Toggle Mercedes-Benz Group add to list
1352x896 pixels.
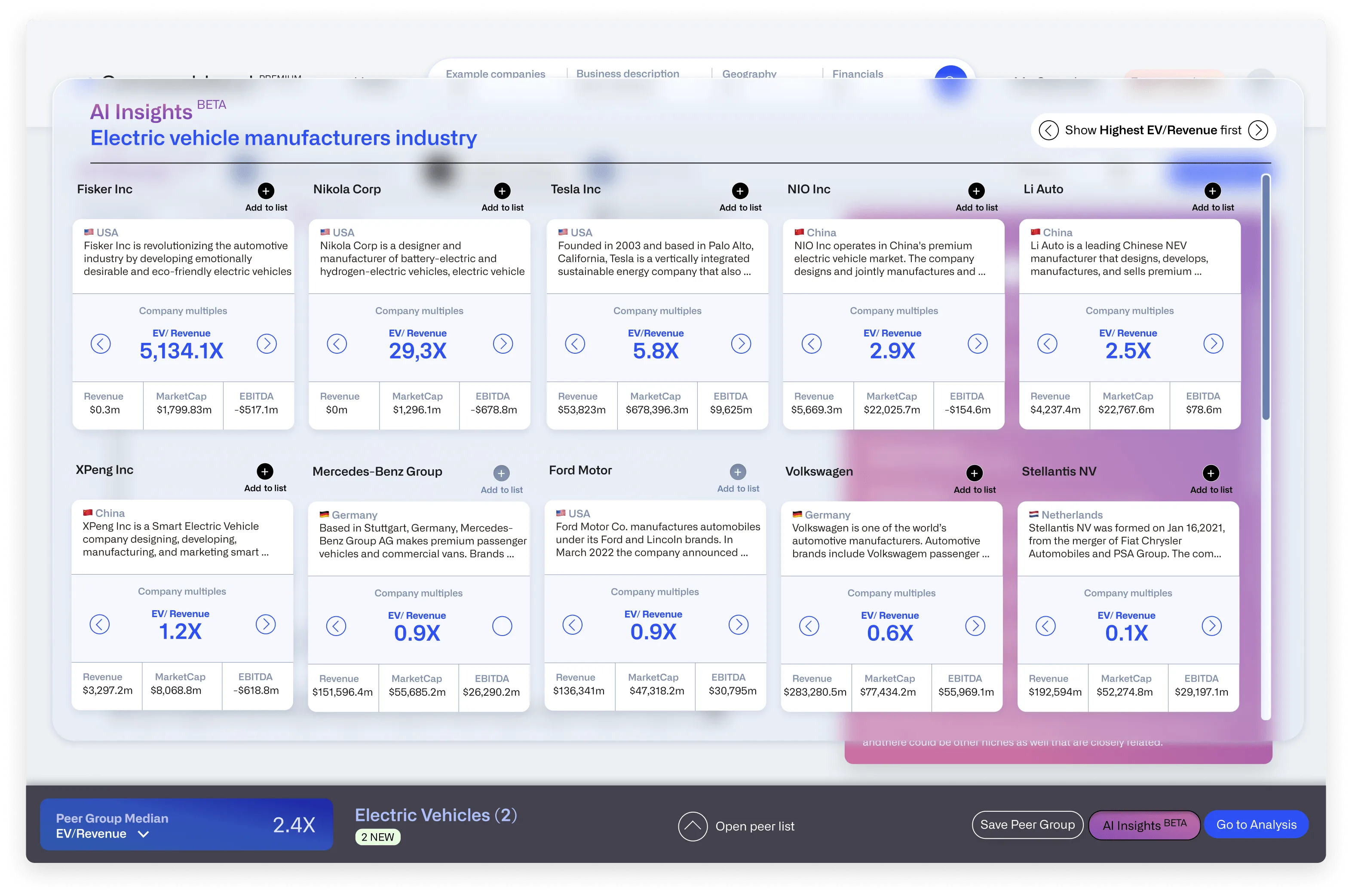click(x=501, y=473)
